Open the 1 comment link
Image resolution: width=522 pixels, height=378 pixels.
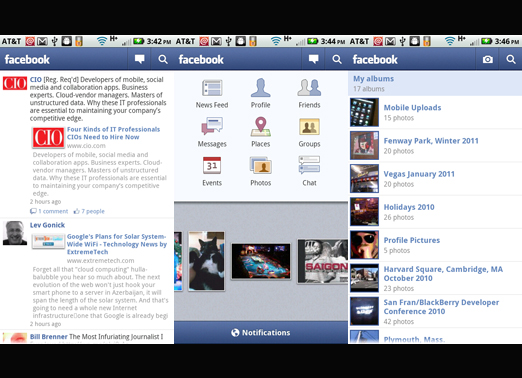(49, 211)
